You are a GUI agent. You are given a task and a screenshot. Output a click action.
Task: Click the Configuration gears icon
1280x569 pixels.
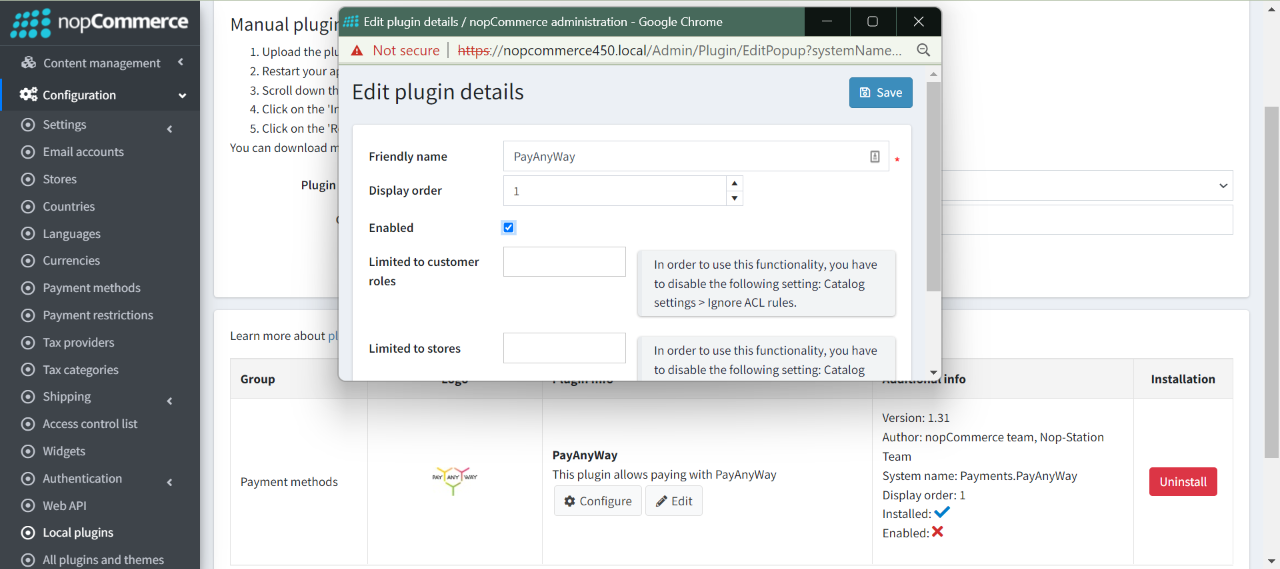(28, 95)
